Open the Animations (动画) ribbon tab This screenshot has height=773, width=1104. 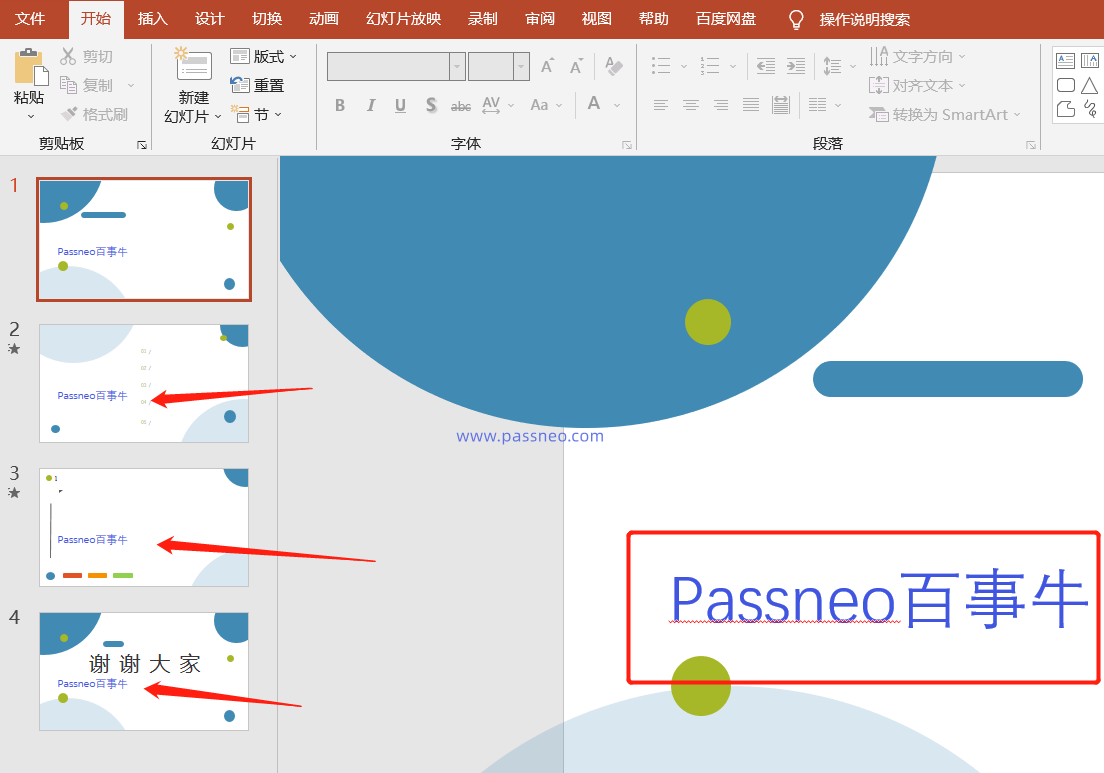coord(323,19)
